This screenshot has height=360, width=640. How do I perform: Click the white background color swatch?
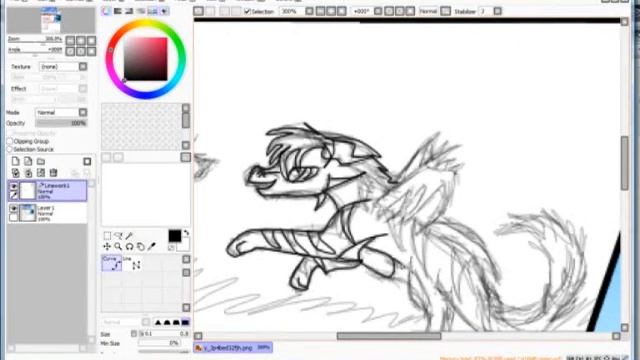point(183,244)
